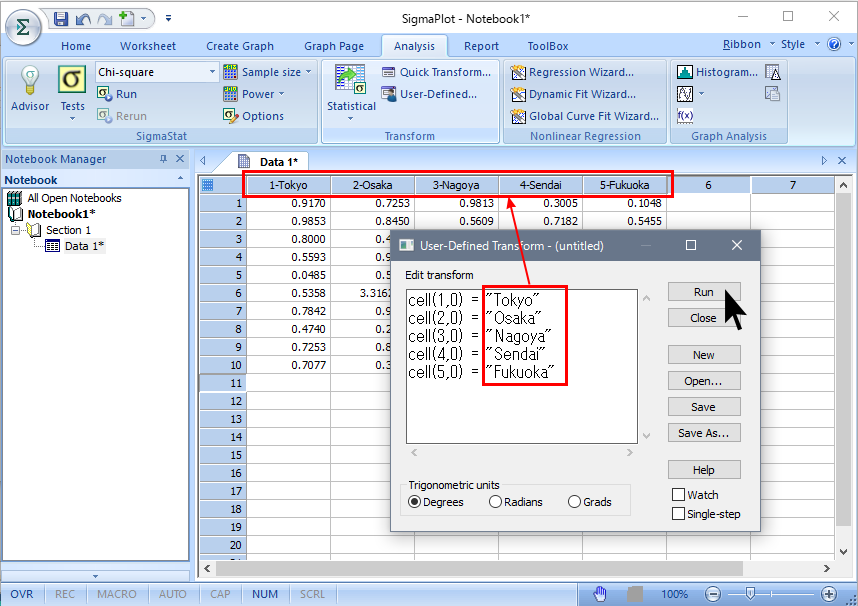The width and height of the screenshot is (858, 606).
Task: Click inside the Edit transform text box
Action: pyautogui.click(x=521, y=366)
